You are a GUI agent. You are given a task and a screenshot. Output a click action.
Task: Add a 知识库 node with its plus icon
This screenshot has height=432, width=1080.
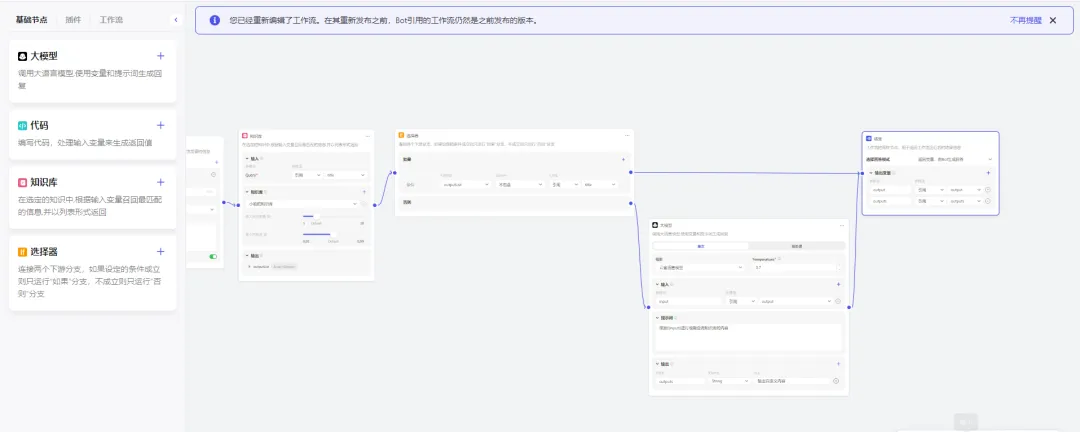(161, 182)
